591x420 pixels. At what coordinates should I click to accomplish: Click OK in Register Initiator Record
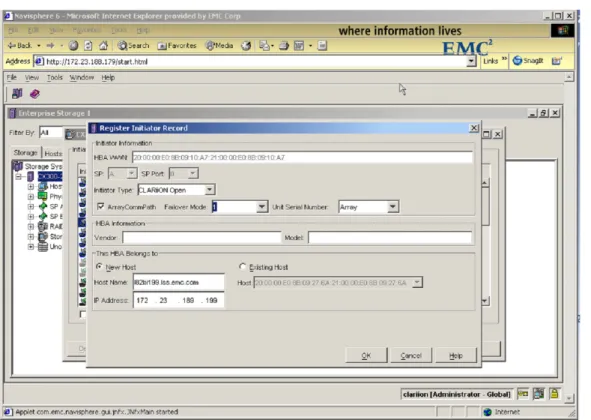366,356
